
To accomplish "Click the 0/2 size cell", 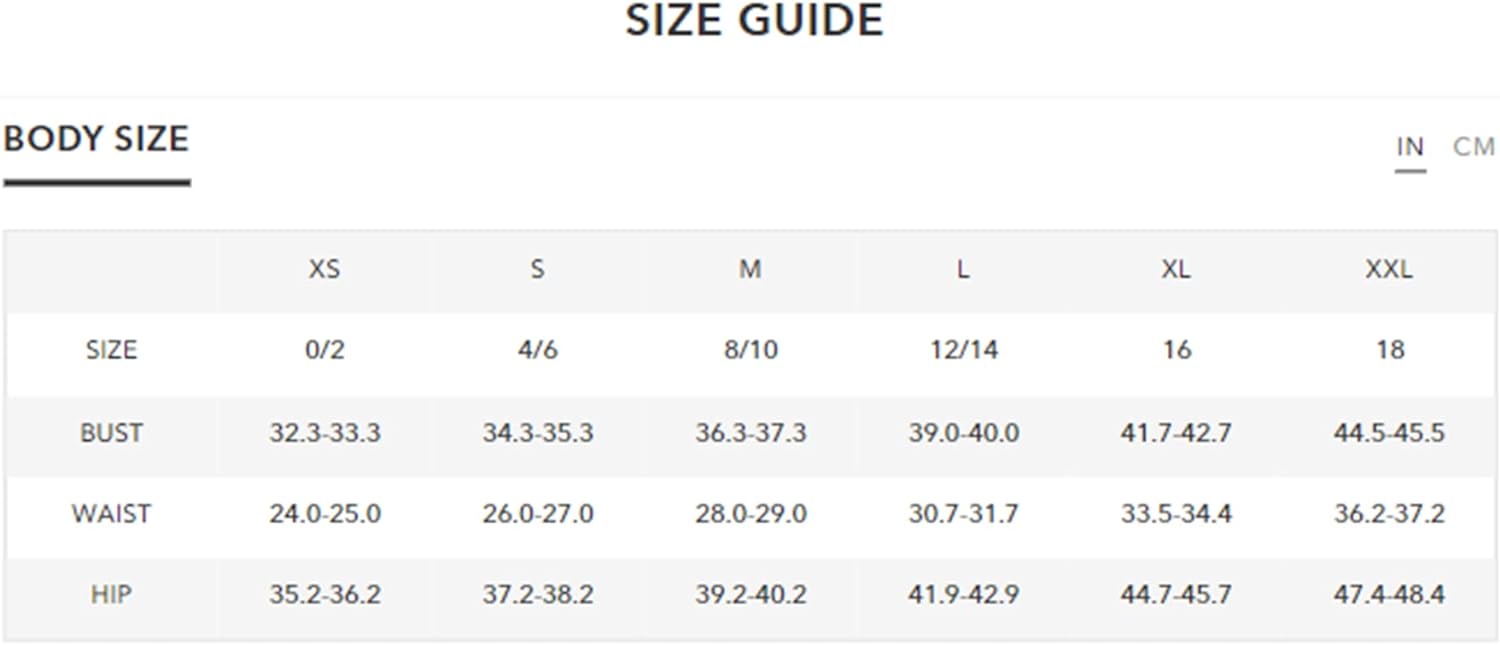I will pos(324,350).
